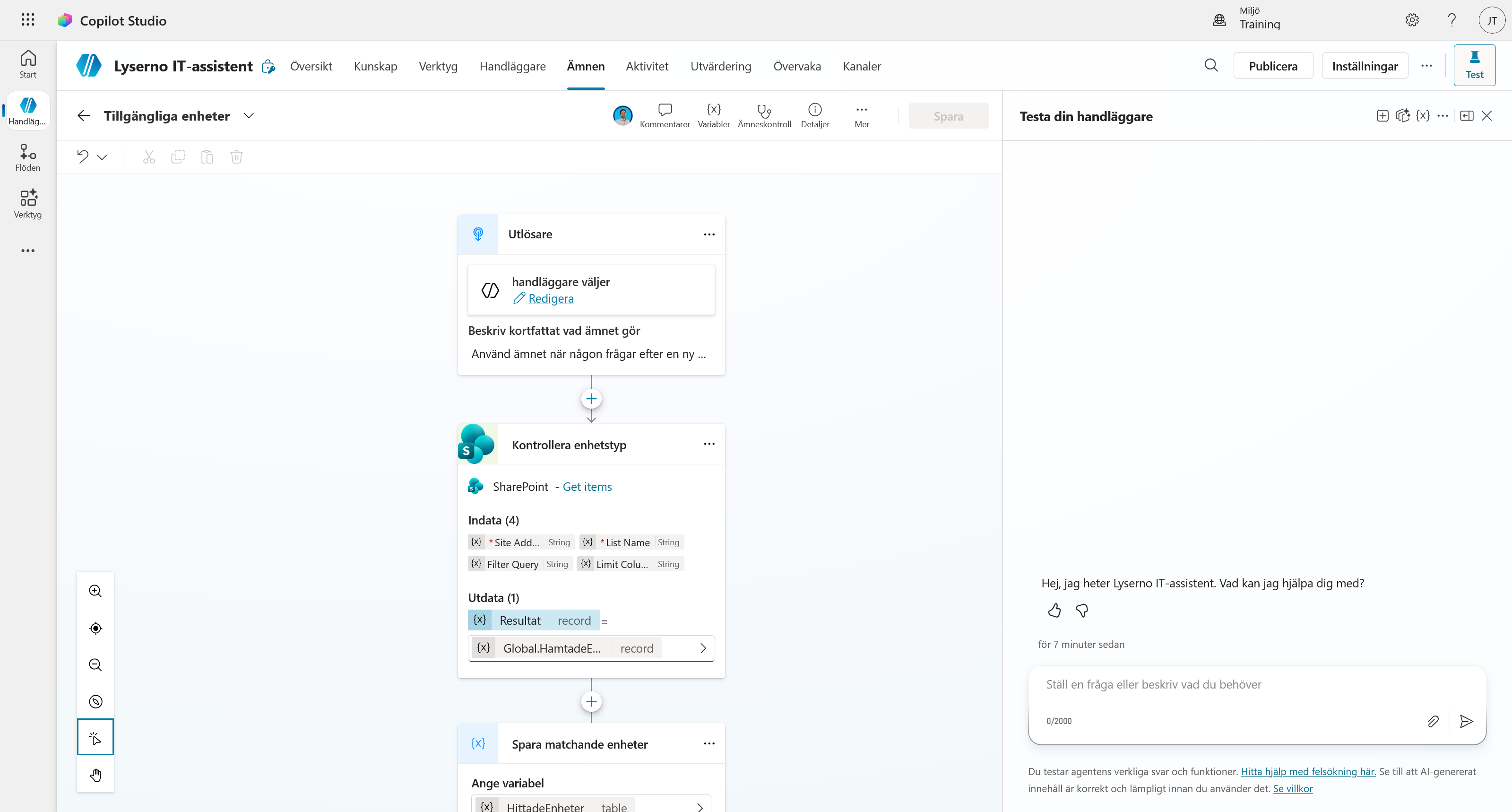Open the Handläggare tab

click(x=512, y=66)
